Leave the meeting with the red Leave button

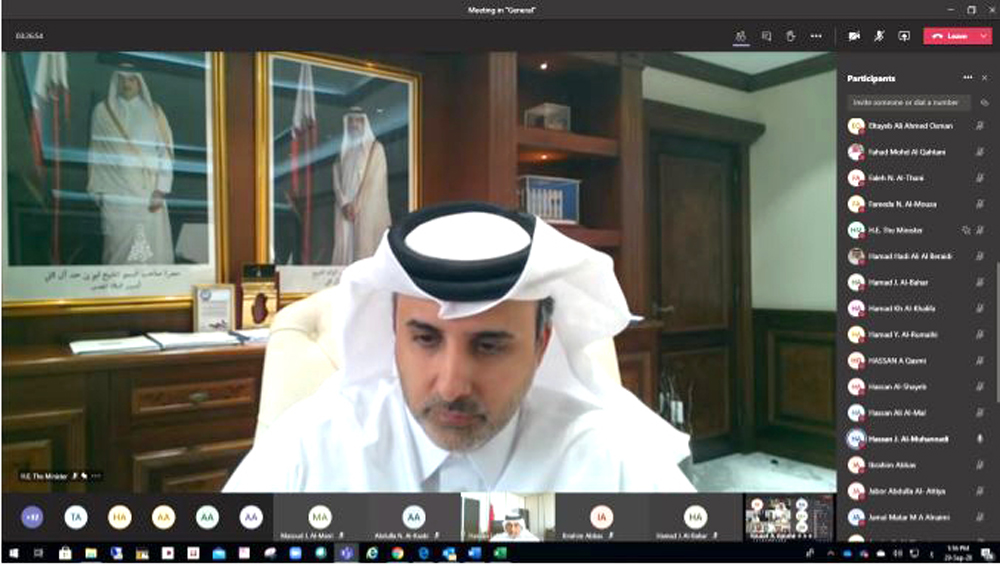click(x=950, y=36)
